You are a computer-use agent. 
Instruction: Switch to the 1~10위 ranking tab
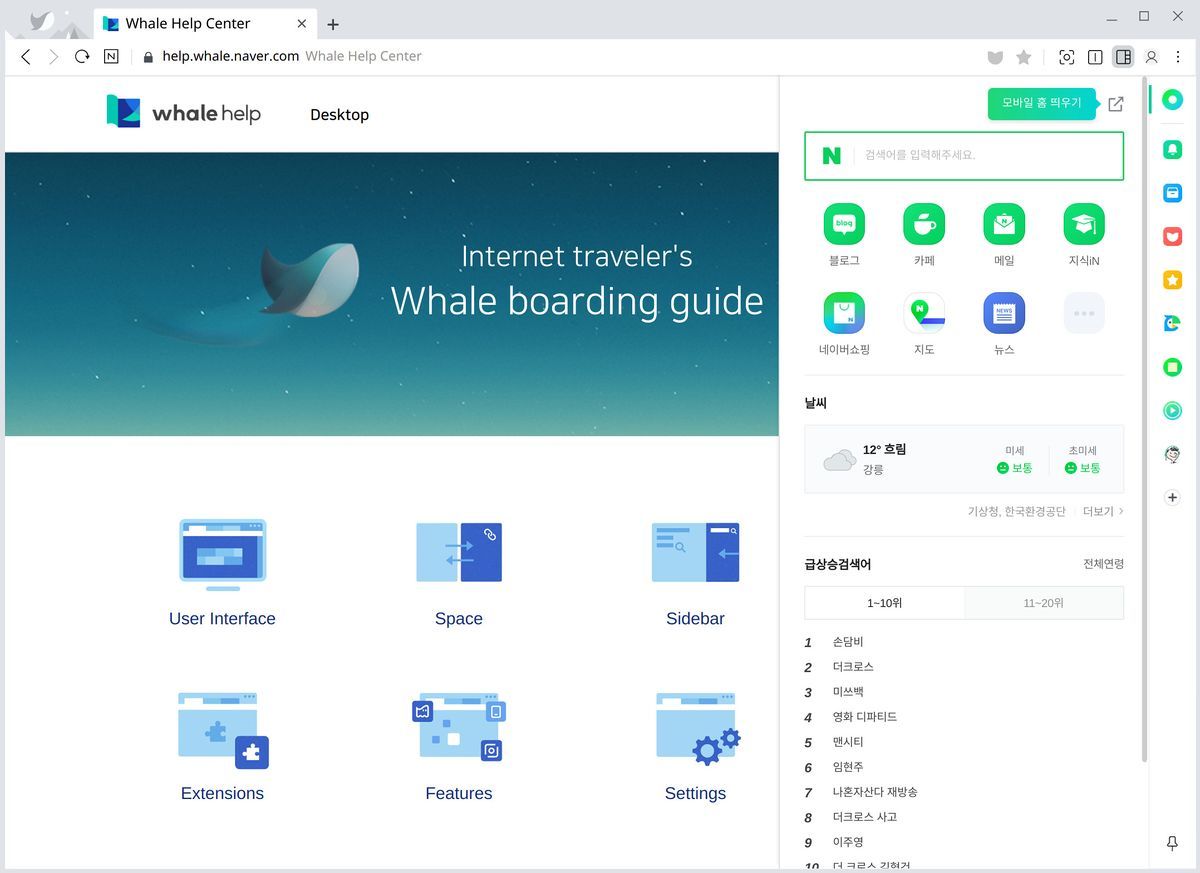pos(885,603)
